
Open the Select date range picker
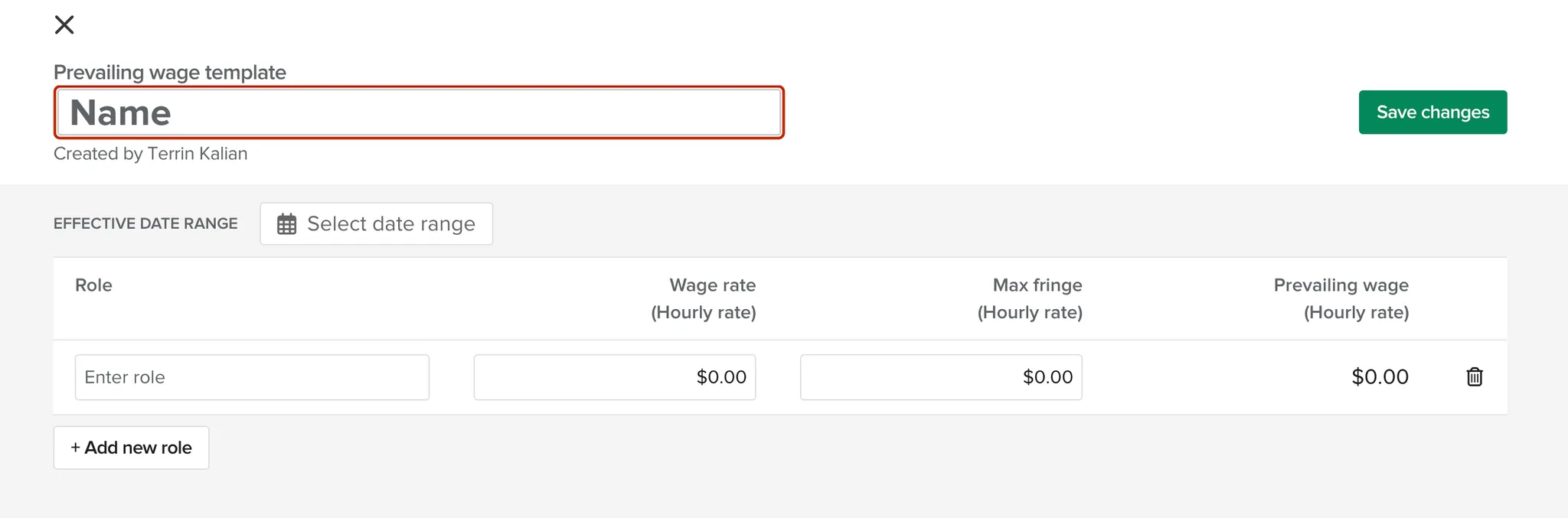coord(376,224)
